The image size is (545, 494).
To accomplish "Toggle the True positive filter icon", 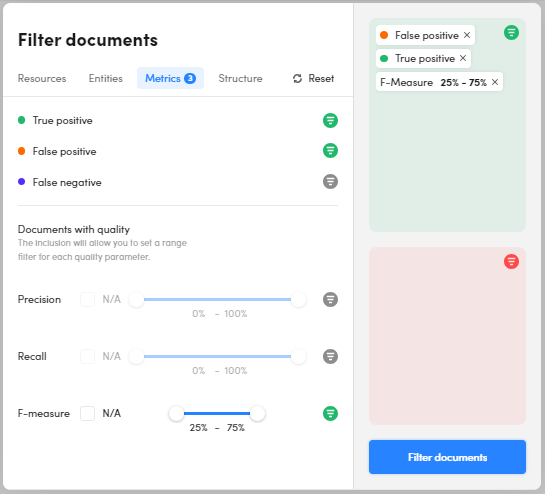I will [x=330, y=121].
